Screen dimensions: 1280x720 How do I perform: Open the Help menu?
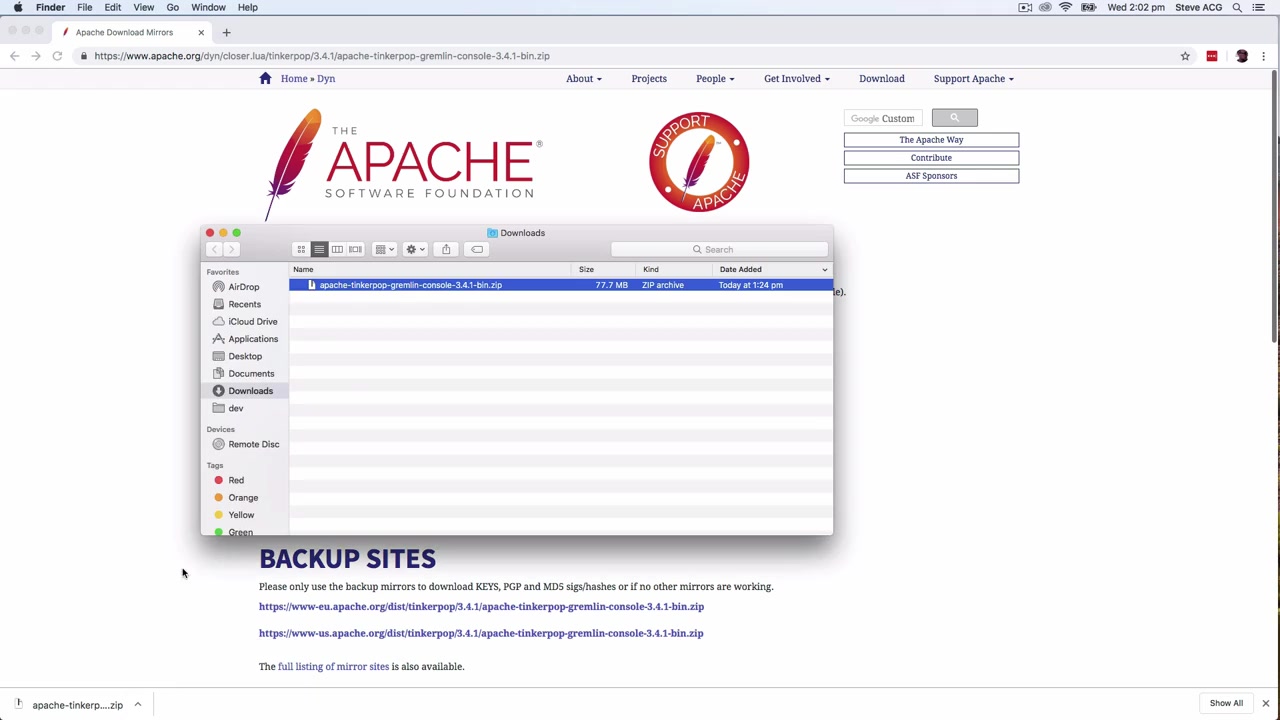coord(248,7)
